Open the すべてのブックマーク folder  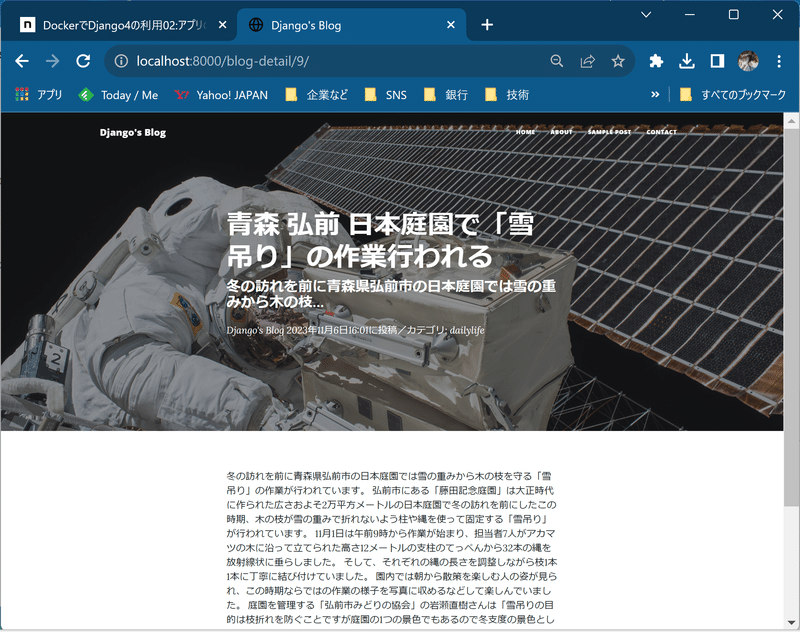[x=733, y=95]
